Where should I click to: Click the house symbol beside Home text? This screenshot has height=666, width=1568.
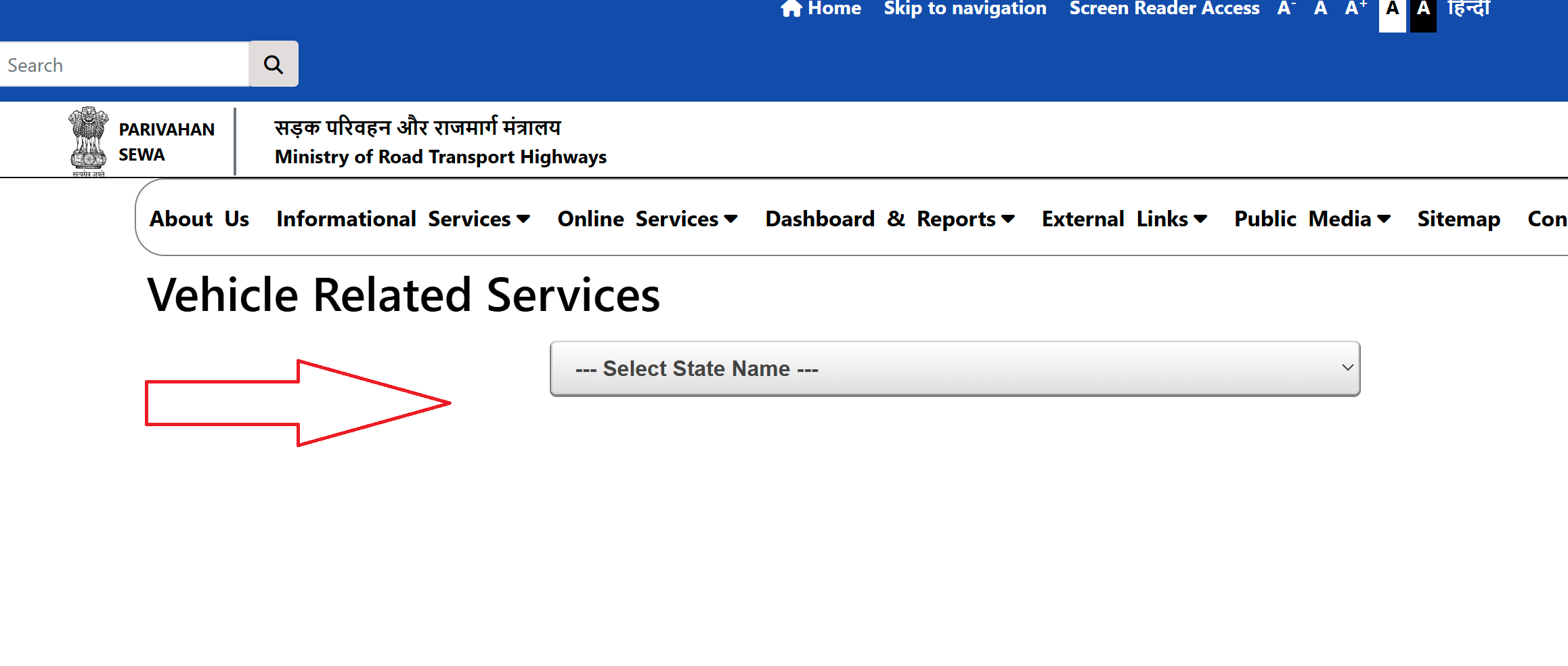click(791, 9)
